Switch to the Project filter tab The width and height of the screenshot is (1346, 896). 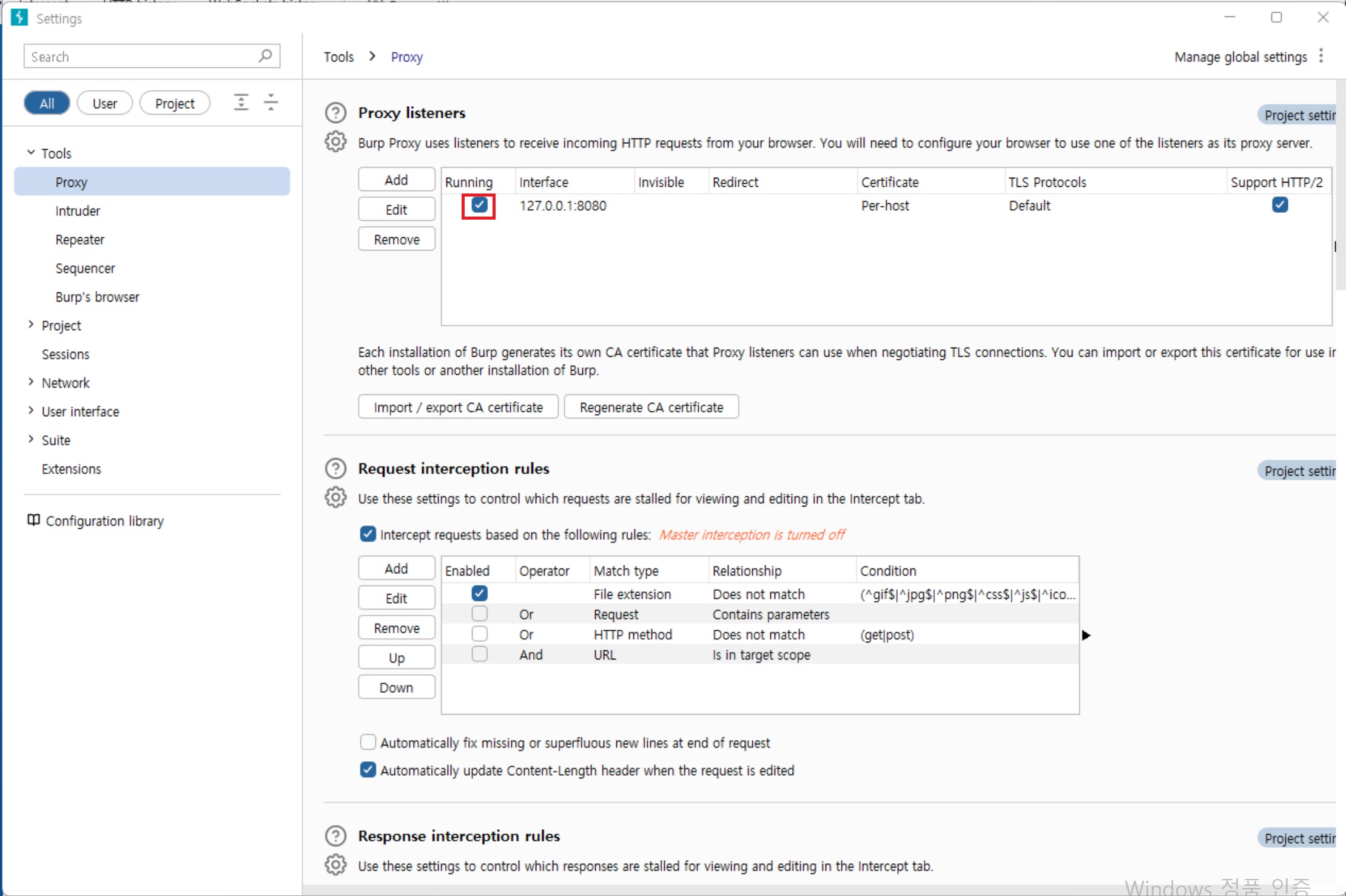coord(175,103)
